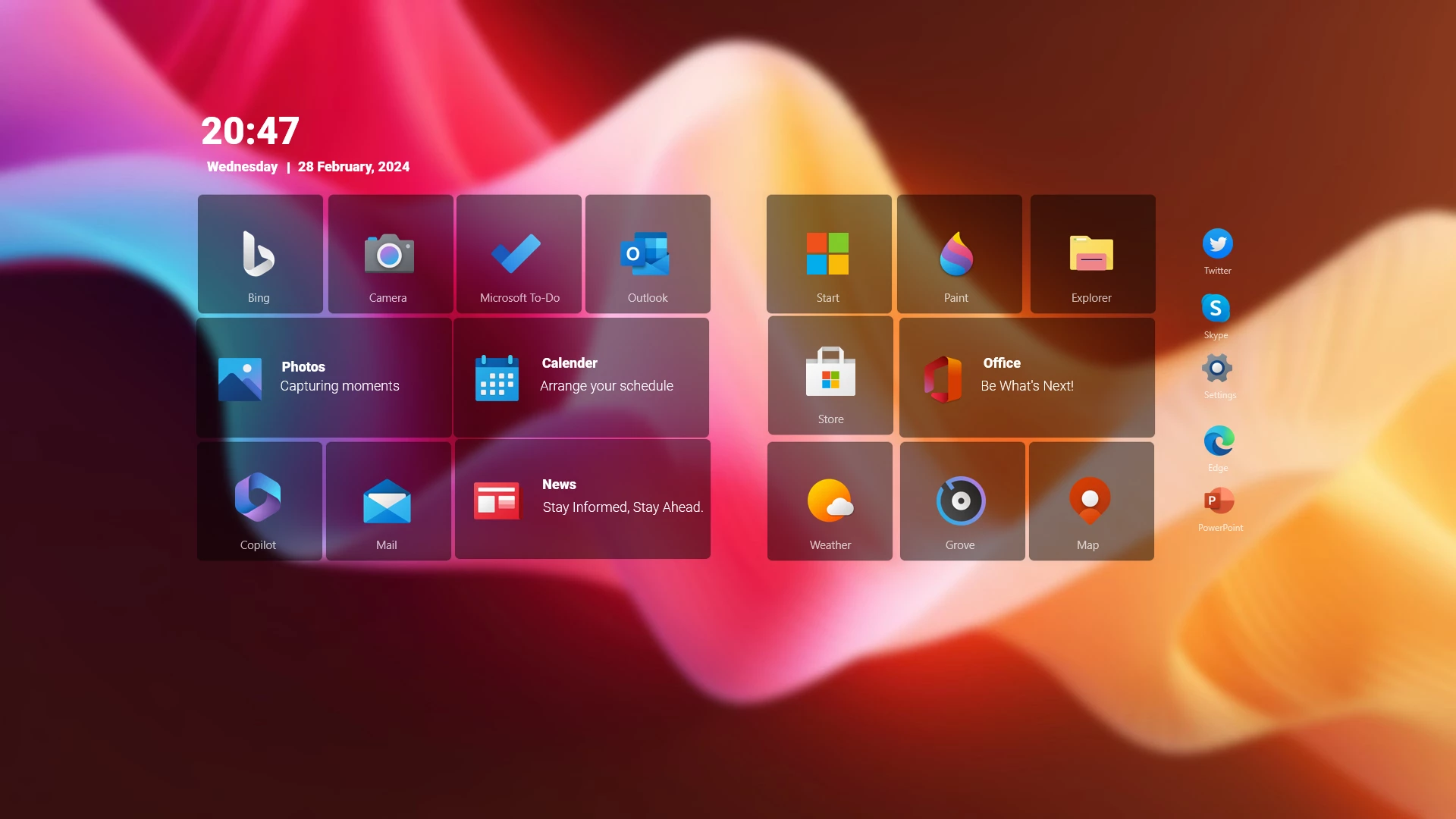Screen dimensions: 1456x819
Task: Open the Twitter shortcut icon
Action: (x=1218, y=244)
